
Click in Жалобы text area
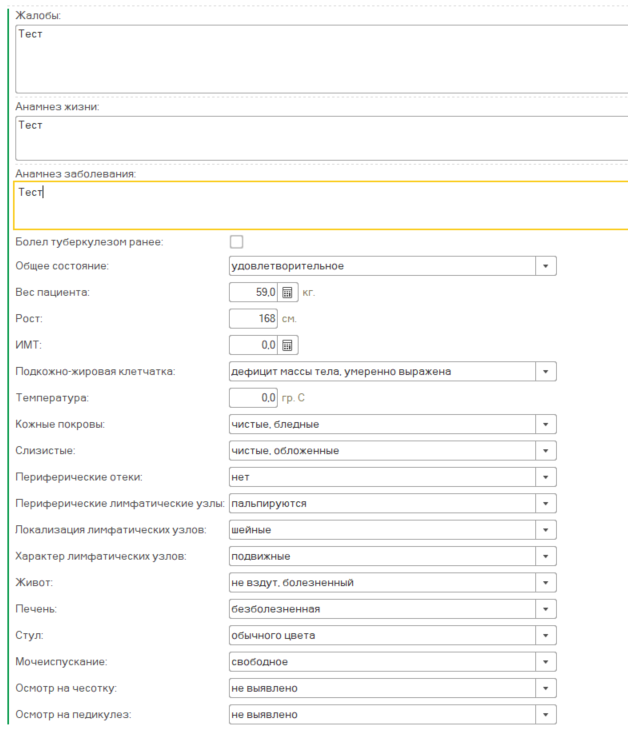click(x=320, y=58)
